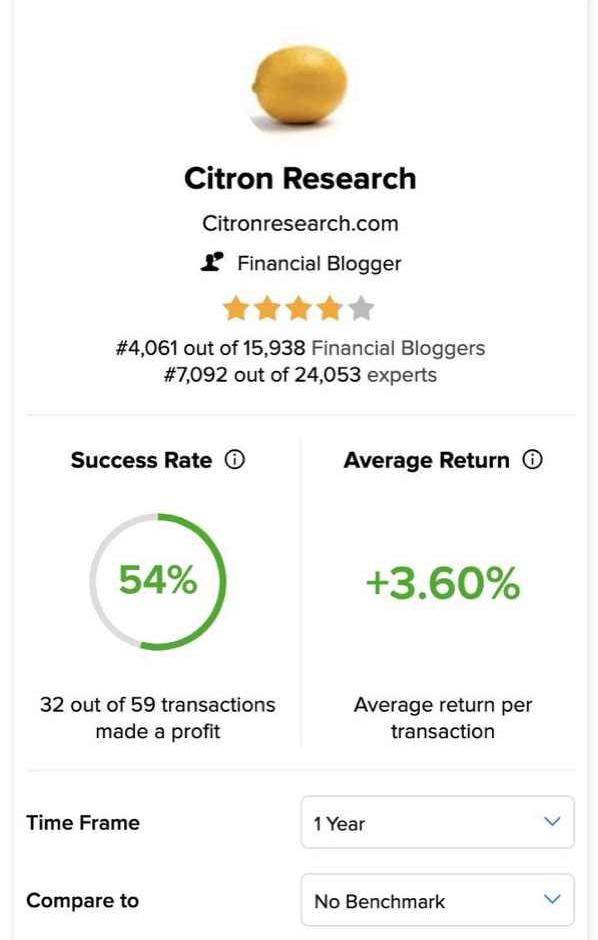
Task: Open the experts ranking link
Action: (x=401, y=375)
